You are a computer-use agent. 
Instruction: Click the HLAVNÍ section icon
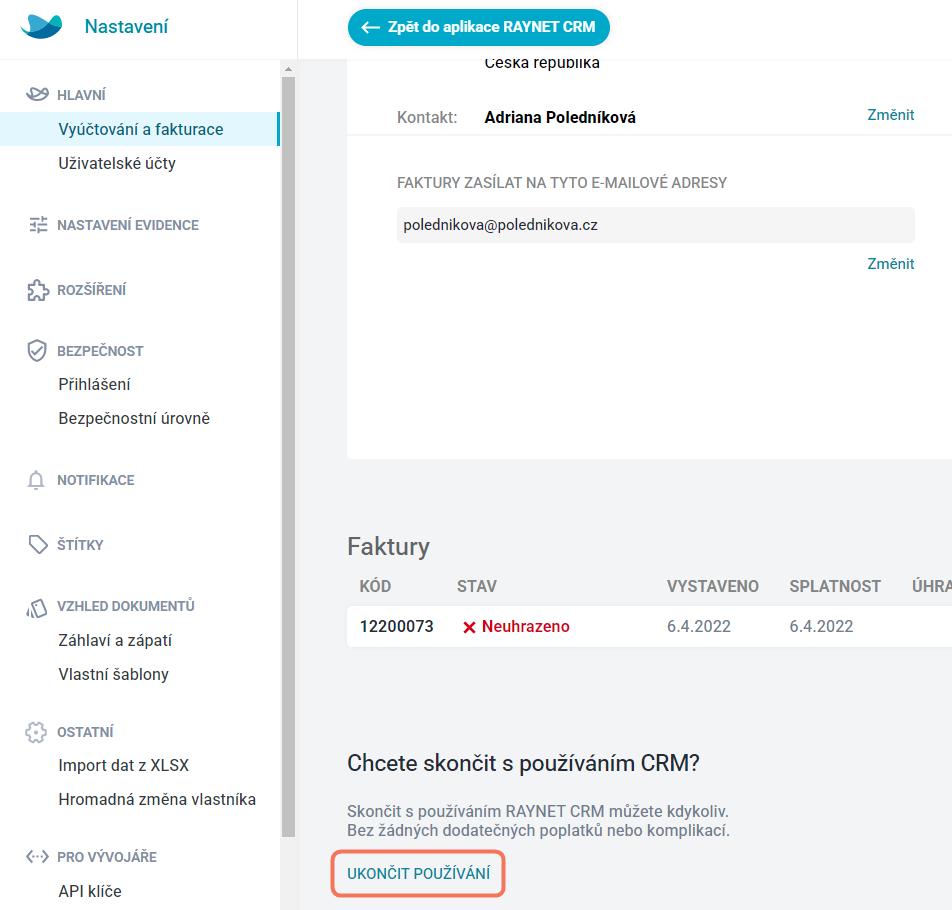click(x=37, y=94)
